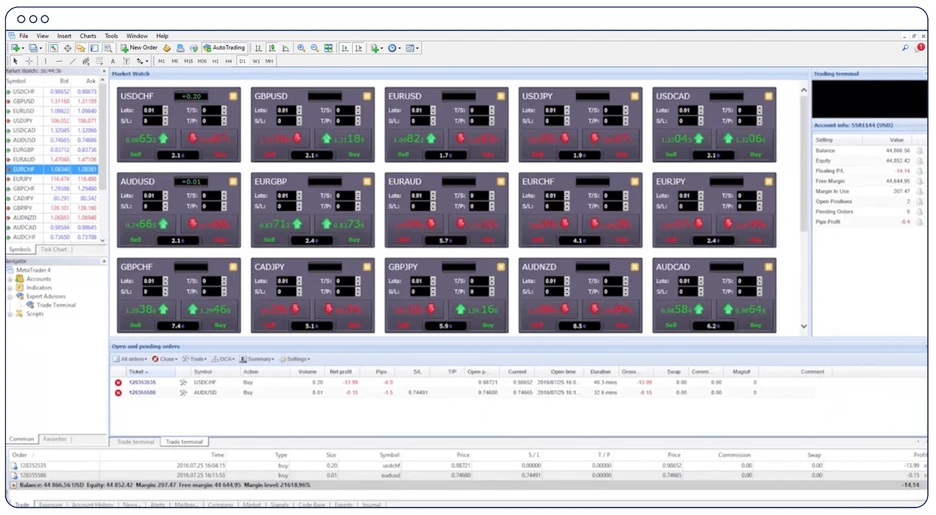Open the orders Settings dropdown
The width and height of the screenshot is (936, 515).
point(294,359)
